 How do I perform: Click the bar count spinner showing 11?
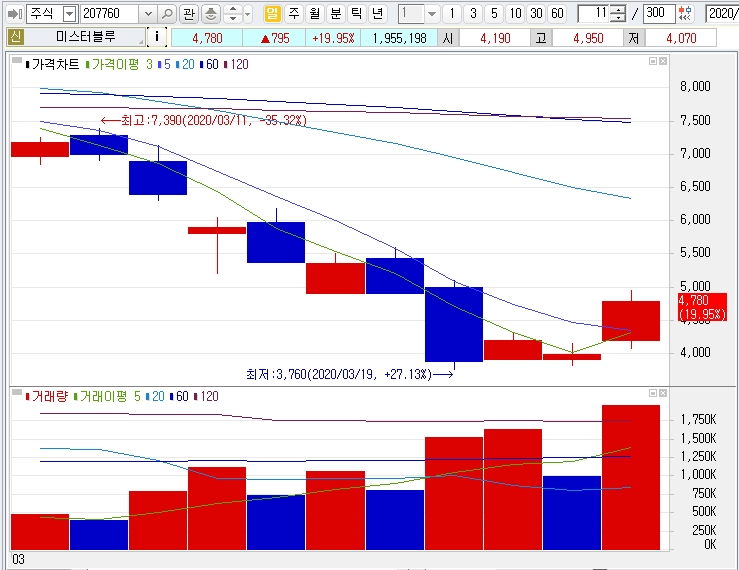(x=602, y=13)
